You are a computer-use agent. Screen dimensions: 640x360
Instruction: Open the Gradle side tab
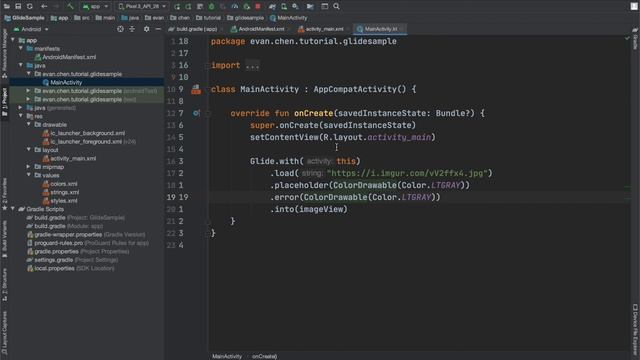click(635, 39)
